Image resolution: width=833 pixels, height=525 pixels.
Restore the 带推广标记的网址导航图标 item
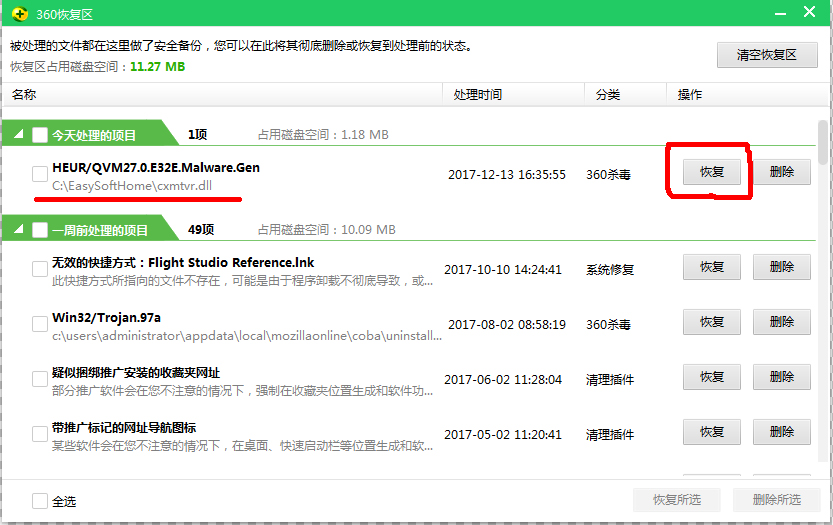711,432
